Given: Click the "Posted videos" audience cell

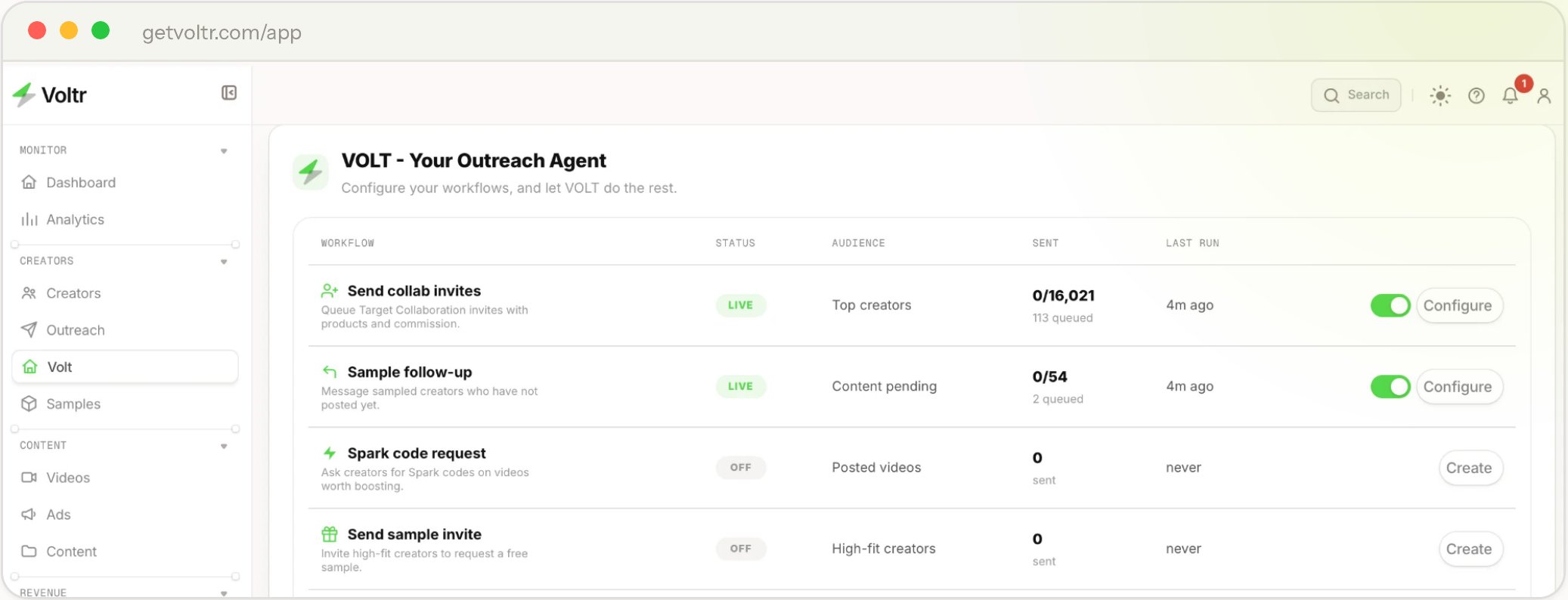Looking at the screenshot, I should pos(877,468).
